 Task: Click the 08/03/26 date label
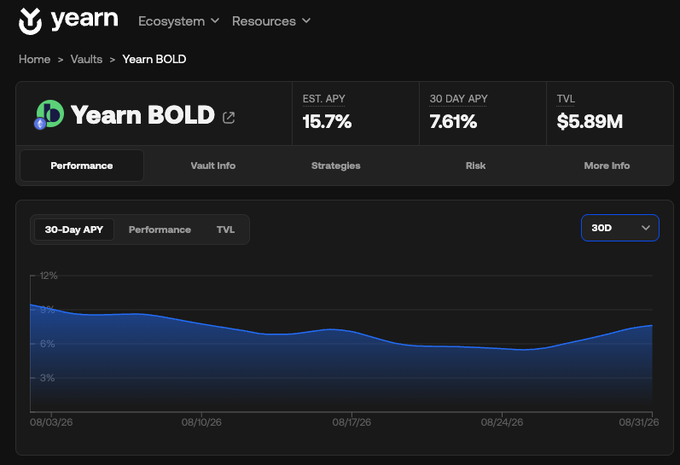[x=51, y=422]
